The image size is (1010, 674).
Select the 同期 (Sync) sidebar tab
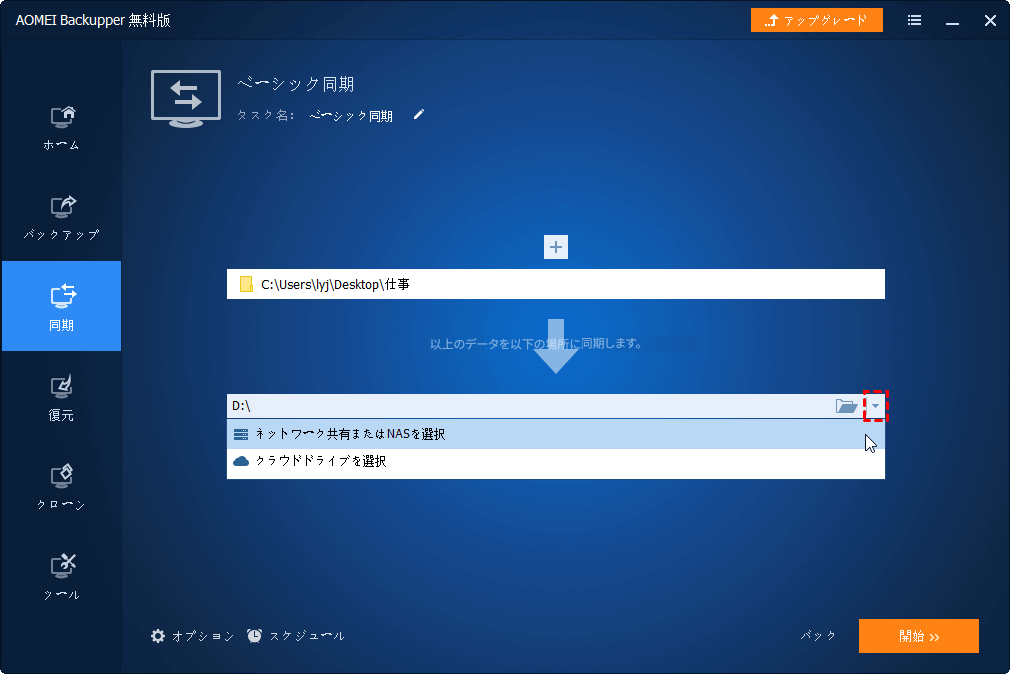(x=61, y=306)
